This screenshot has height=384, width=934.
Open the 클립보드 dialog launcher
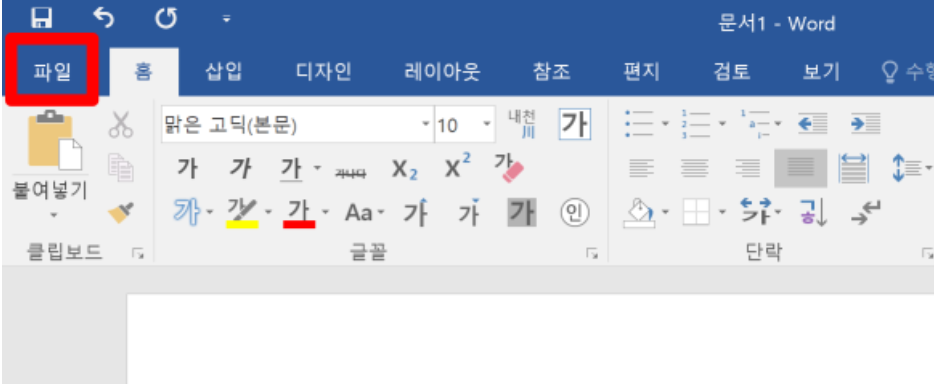tap(138, 254)
